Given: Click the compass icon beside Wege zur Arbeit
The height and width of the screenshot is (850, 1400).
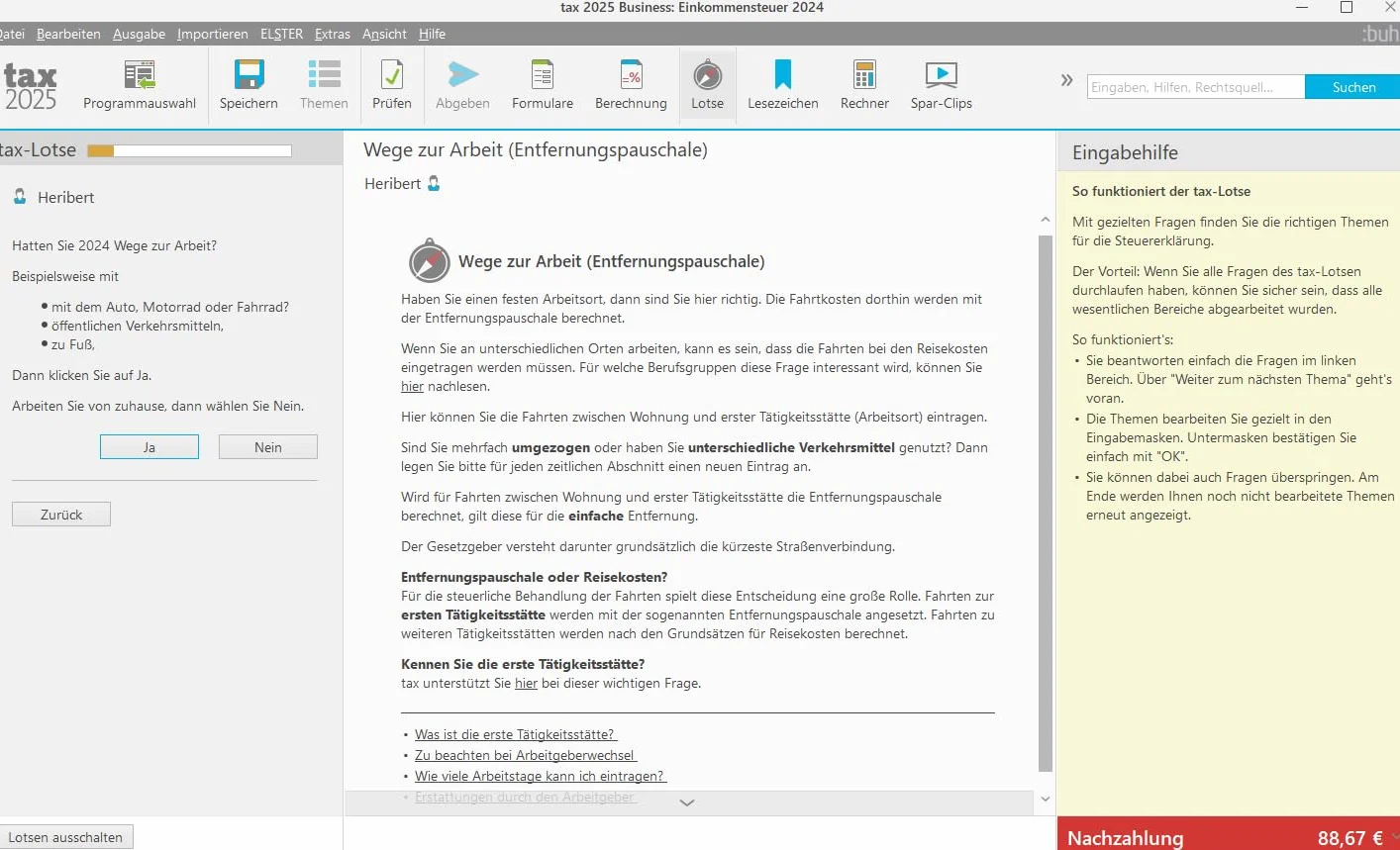Looking at the screenshot, I should tap(430, 261).
